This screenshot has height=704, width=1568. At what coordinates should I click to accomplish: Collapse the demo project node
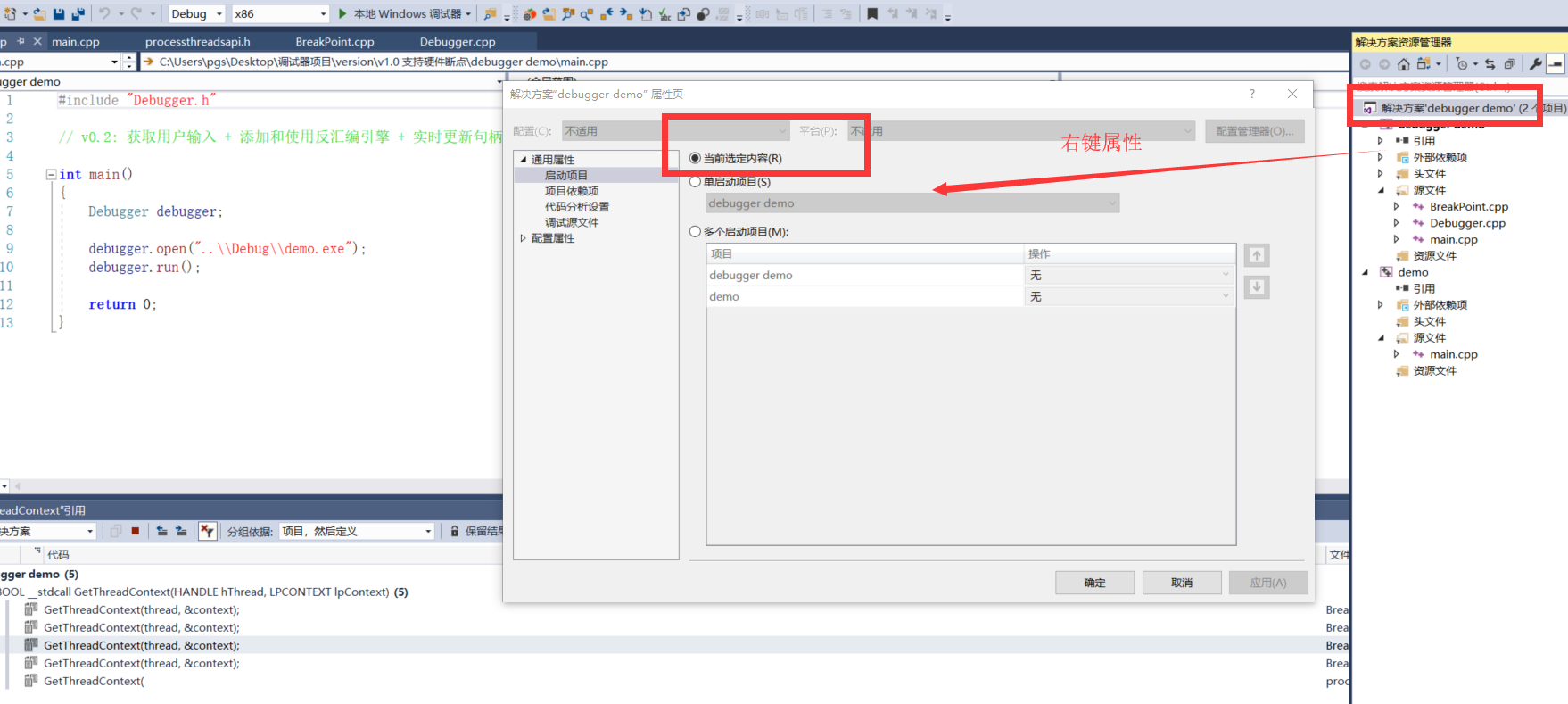tap(1366, 272)
